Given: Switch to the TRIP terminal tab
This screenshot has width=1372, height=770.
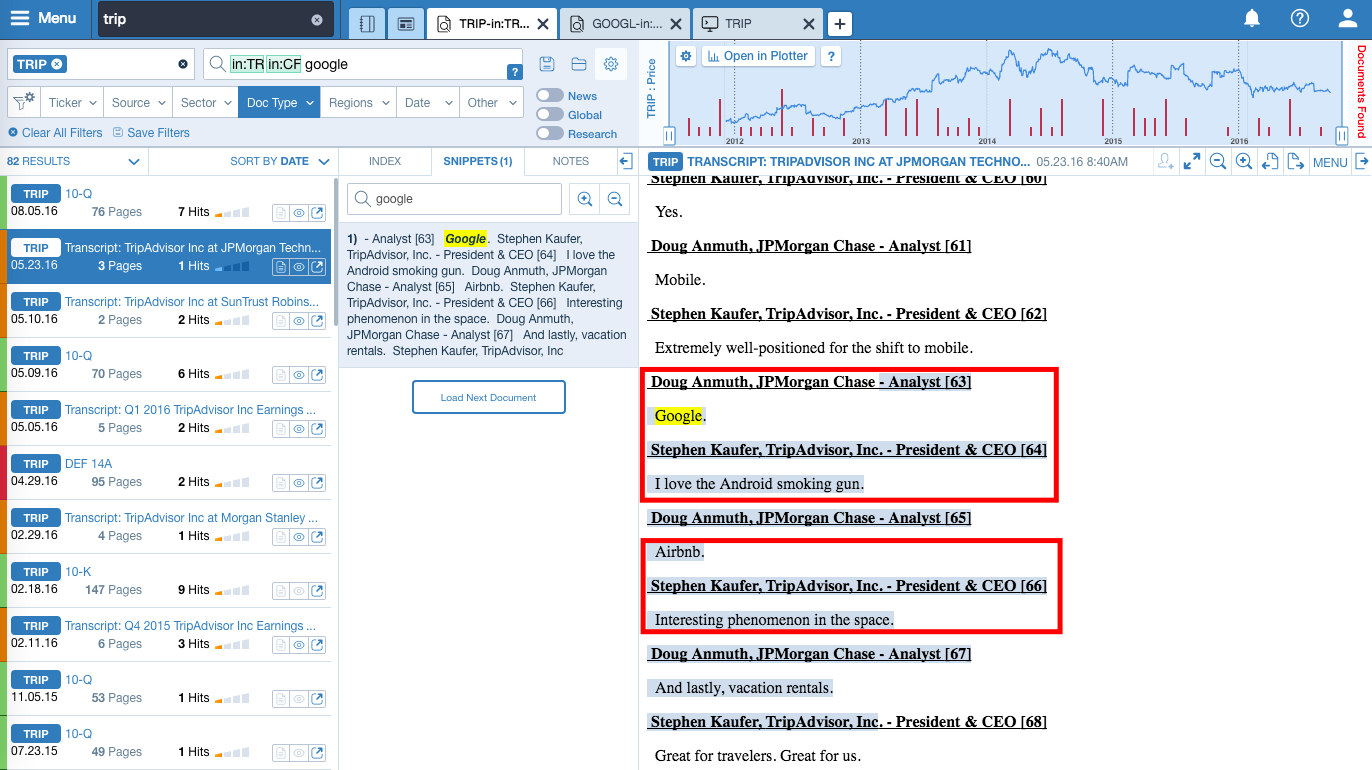Looking at the screenshot, I should coord(758,23).
